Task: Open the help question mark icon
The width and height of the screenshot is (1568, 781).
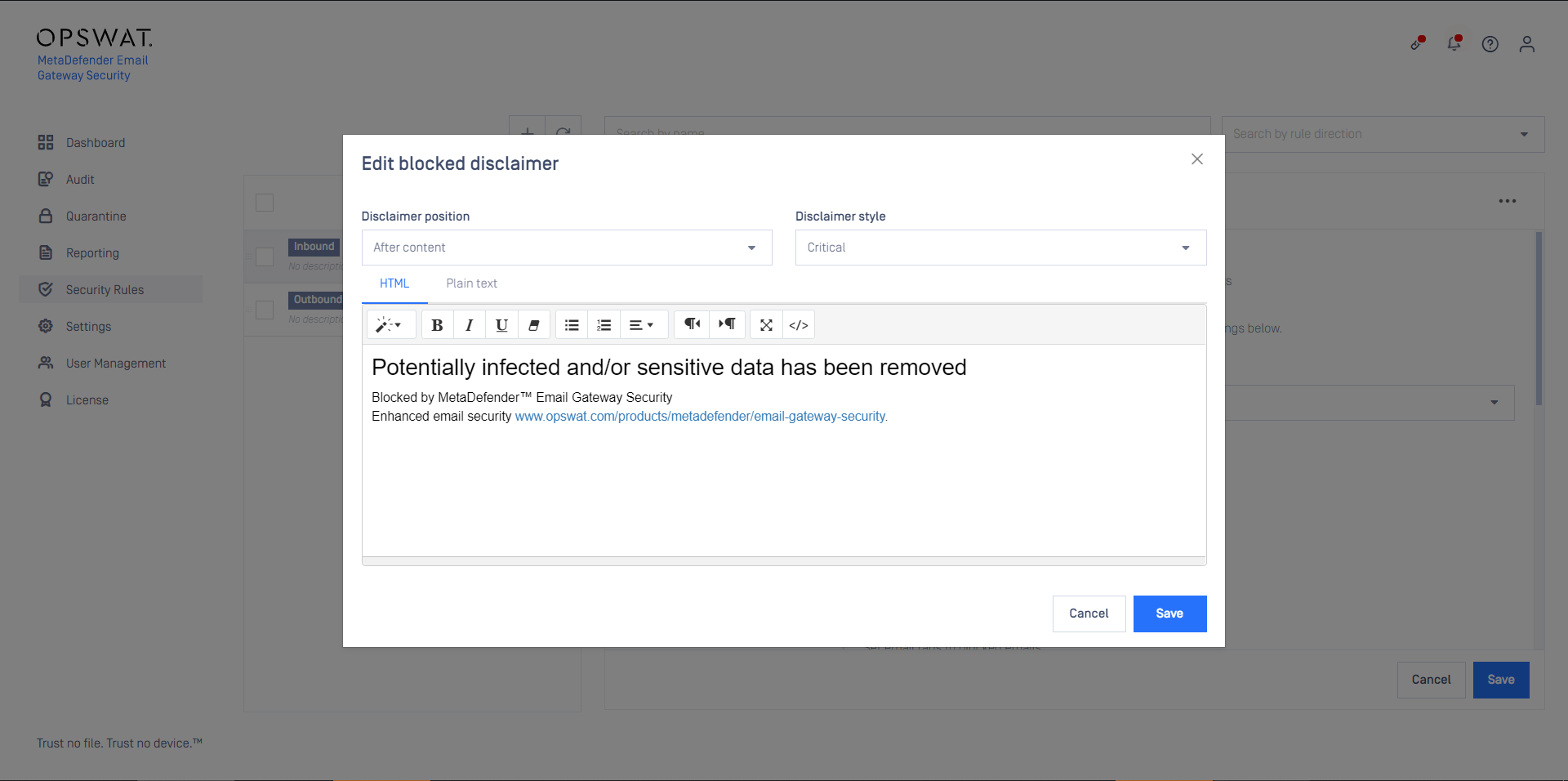Action: [1490, 44]
